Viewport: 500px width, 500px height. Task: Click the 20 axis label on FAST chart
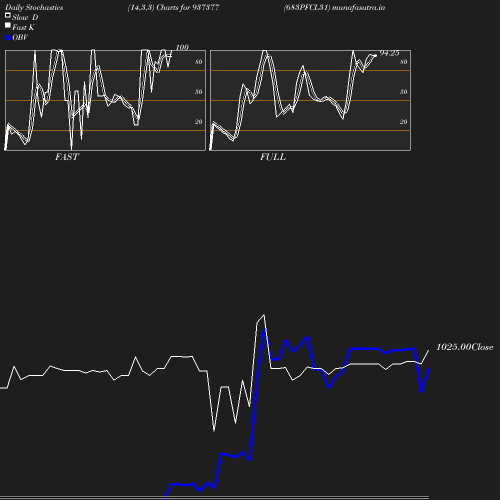click(199, 122)
